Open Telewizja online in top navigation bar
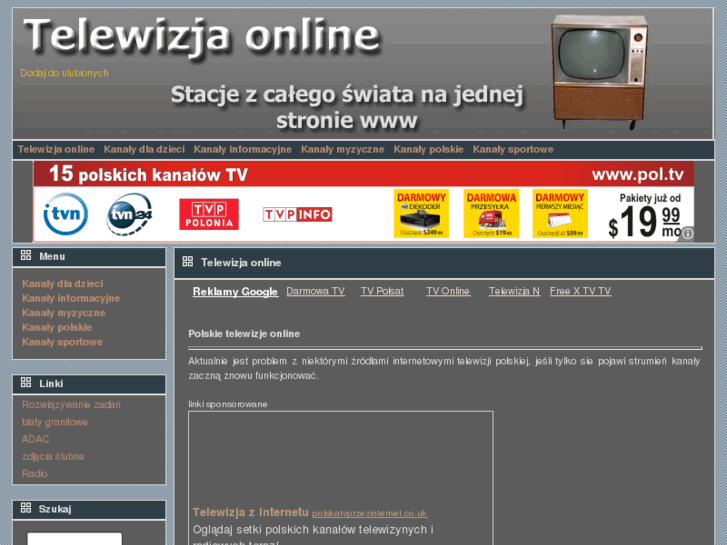Image resolution: width=727 pixels, height=545 pixels. 56,149
